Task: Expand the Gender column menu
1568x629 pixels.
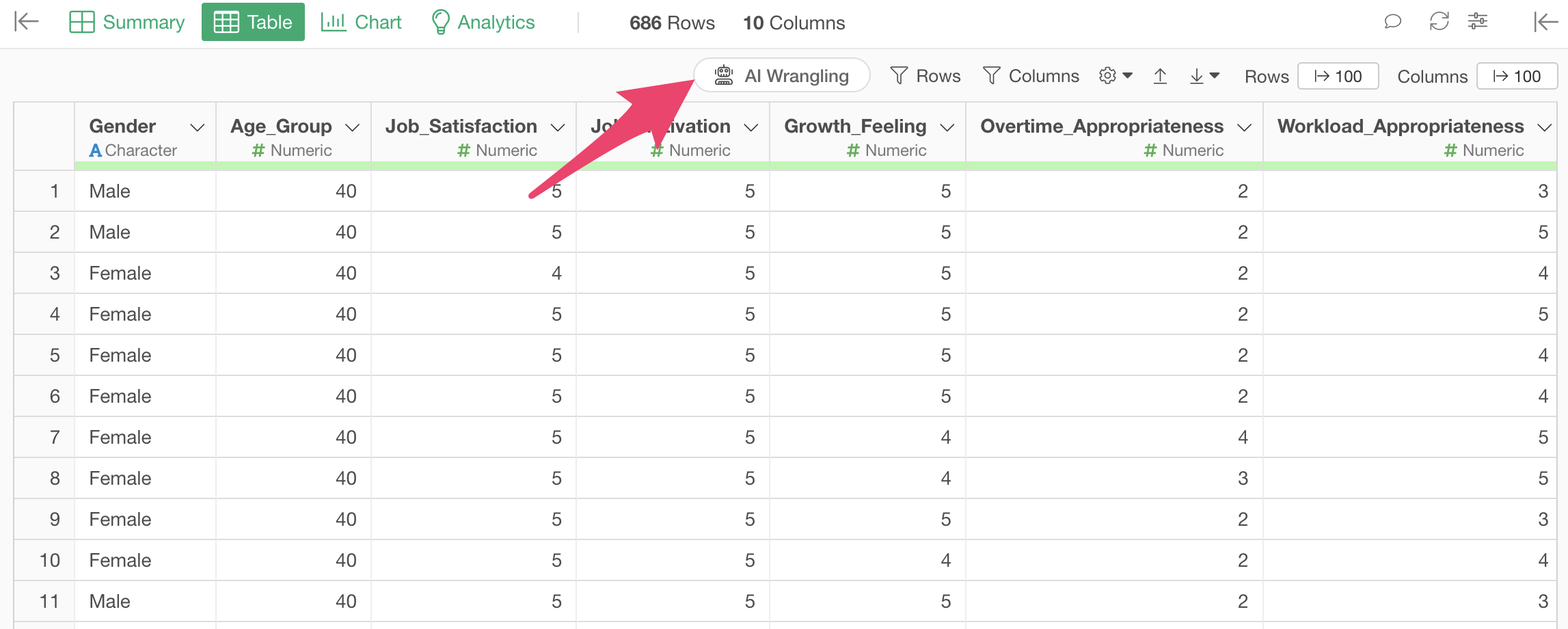Action: click(198, 127)
